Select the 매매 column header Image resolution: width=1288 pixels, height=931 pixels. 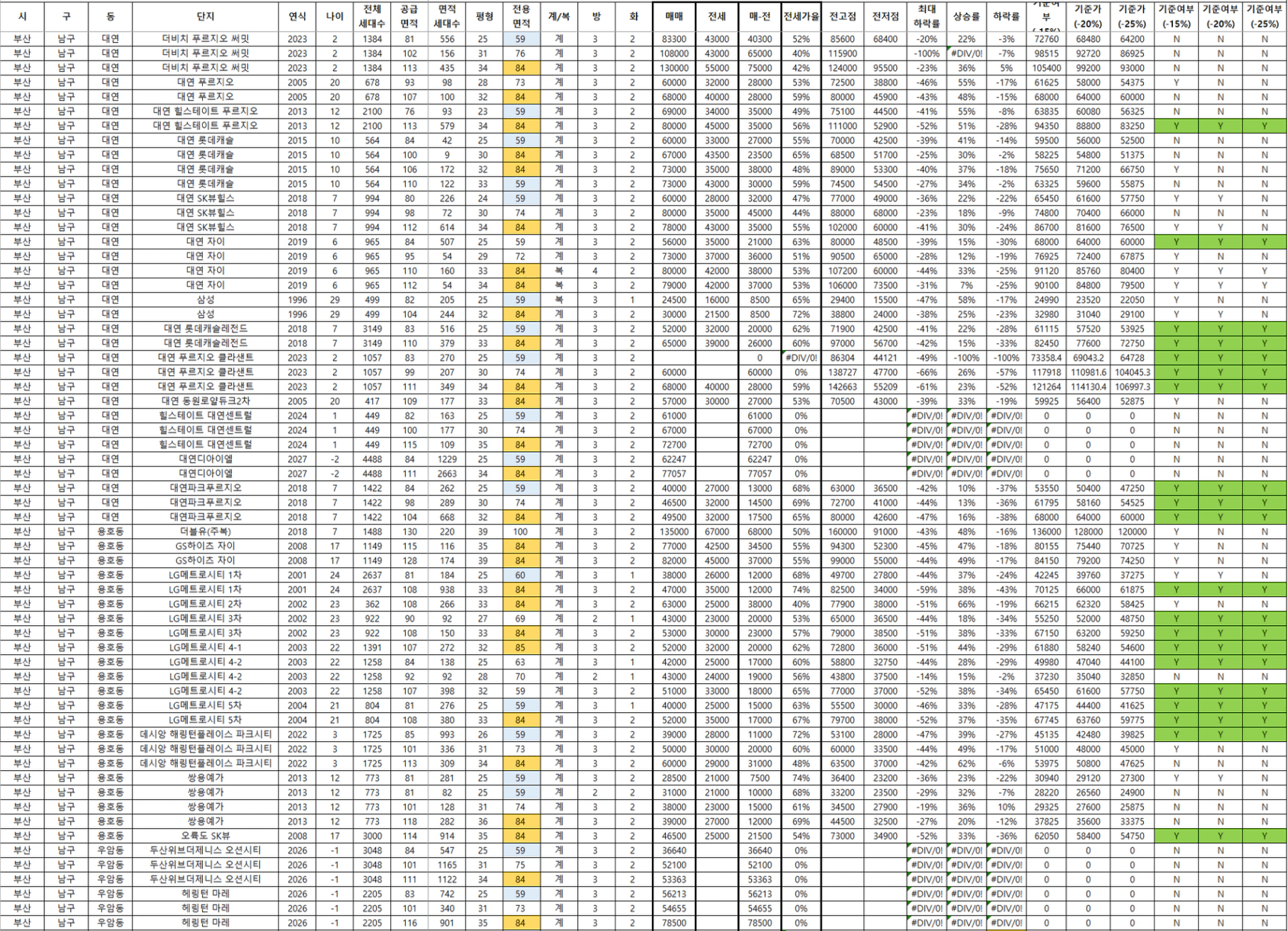(x=674, y=16)
